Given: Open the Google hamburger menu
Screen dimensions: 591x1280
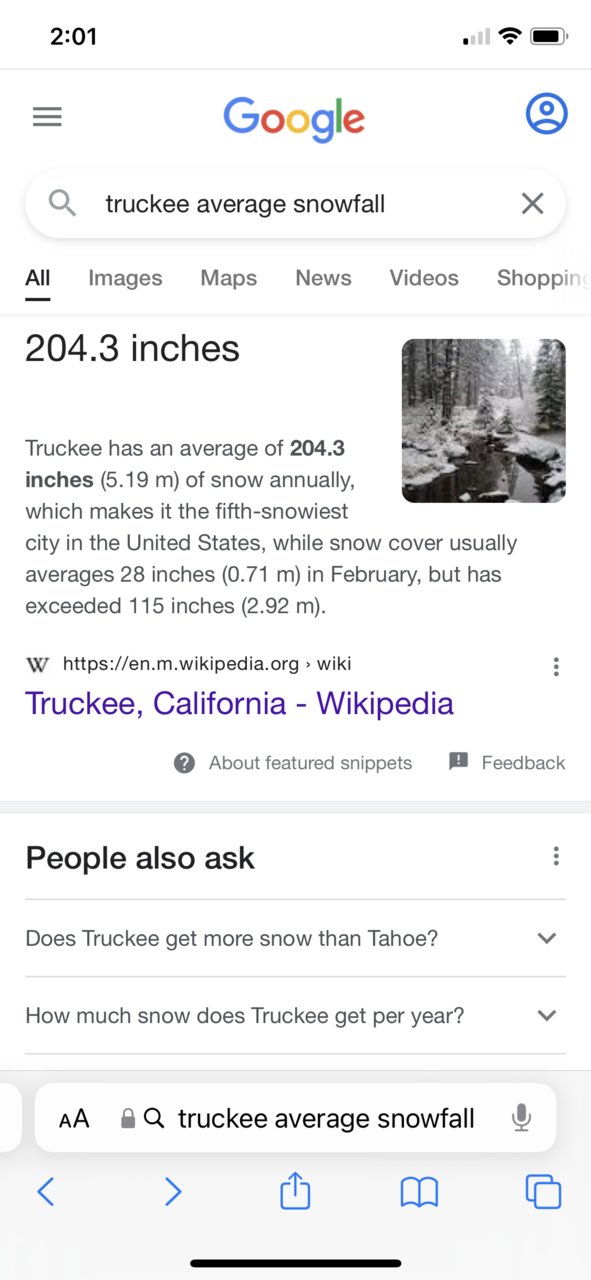Looking at the screenshot, I should [x=47, y=117].
